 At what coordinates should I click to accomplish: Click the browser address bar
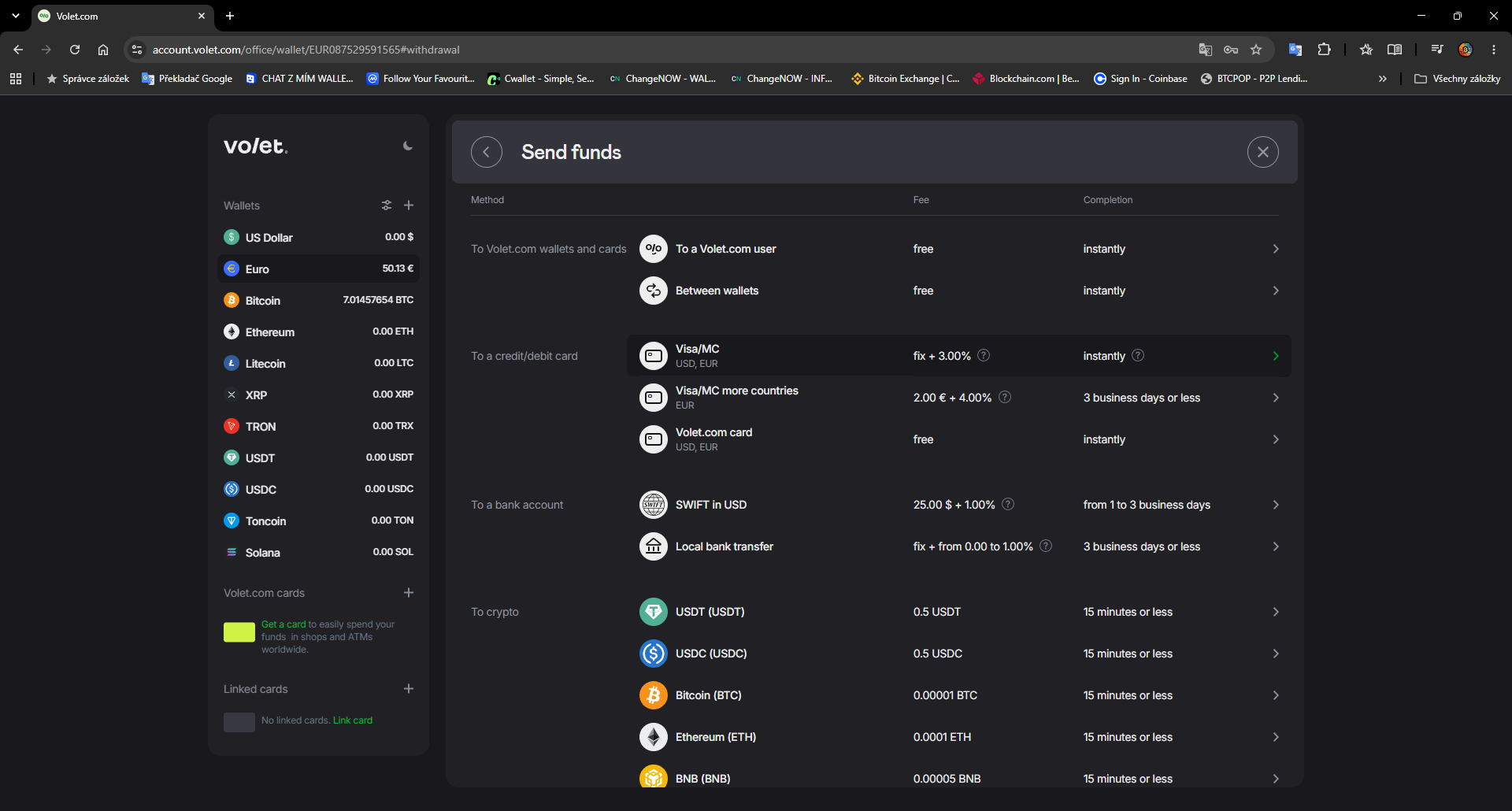pyautogui.click(x=669, y=50)
